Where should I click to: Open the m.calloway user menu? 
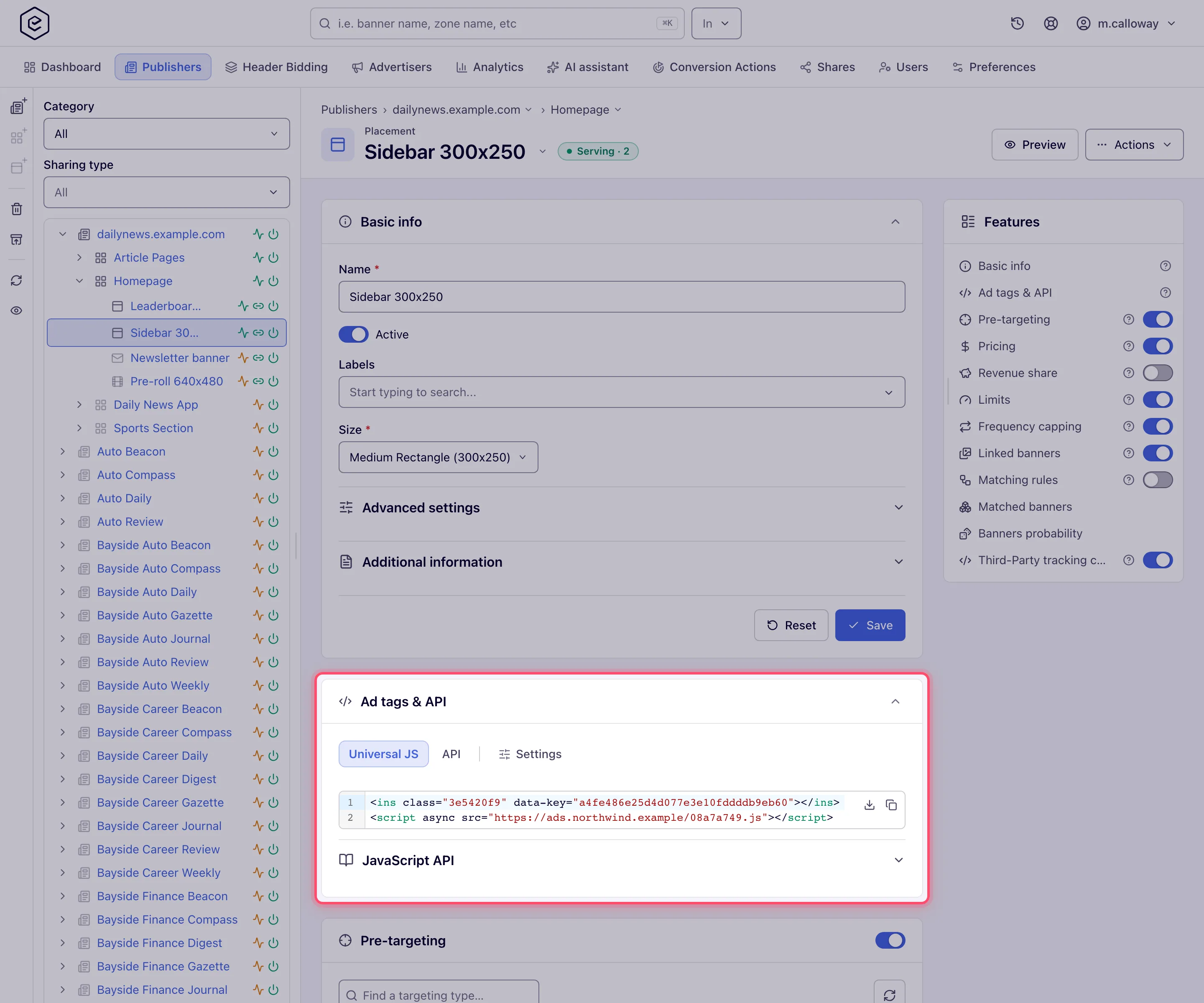point(1126,23)
